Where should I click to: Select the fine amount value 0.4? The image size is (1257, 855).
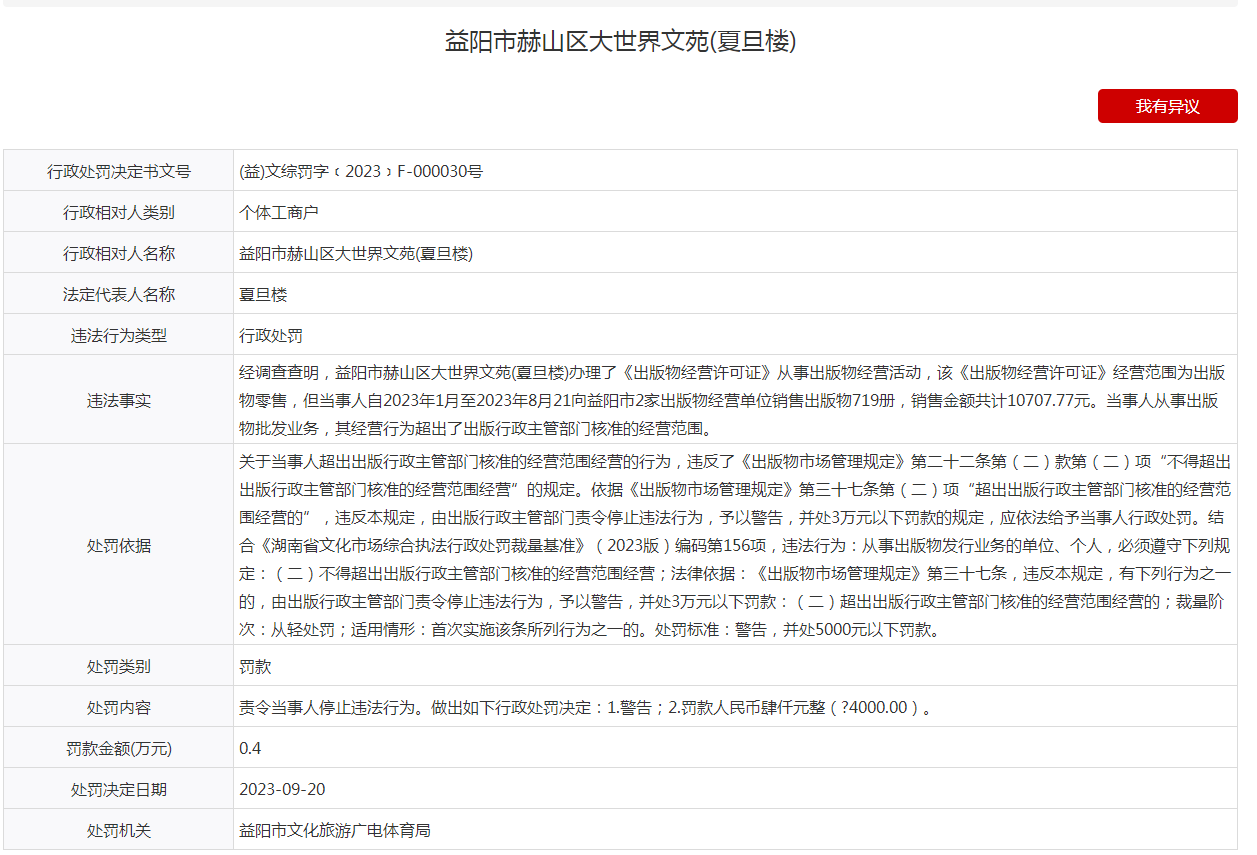click(250, 748)
